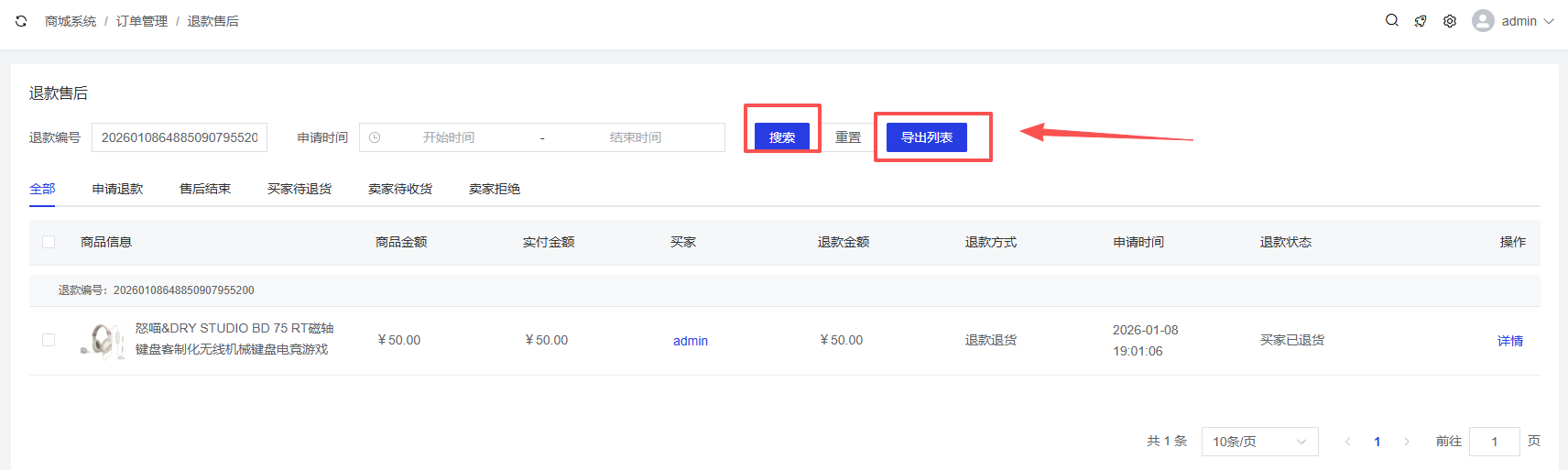The image size is (1568, 470).
Task: Open 详情 link for the refund order
Action: 1509,341
